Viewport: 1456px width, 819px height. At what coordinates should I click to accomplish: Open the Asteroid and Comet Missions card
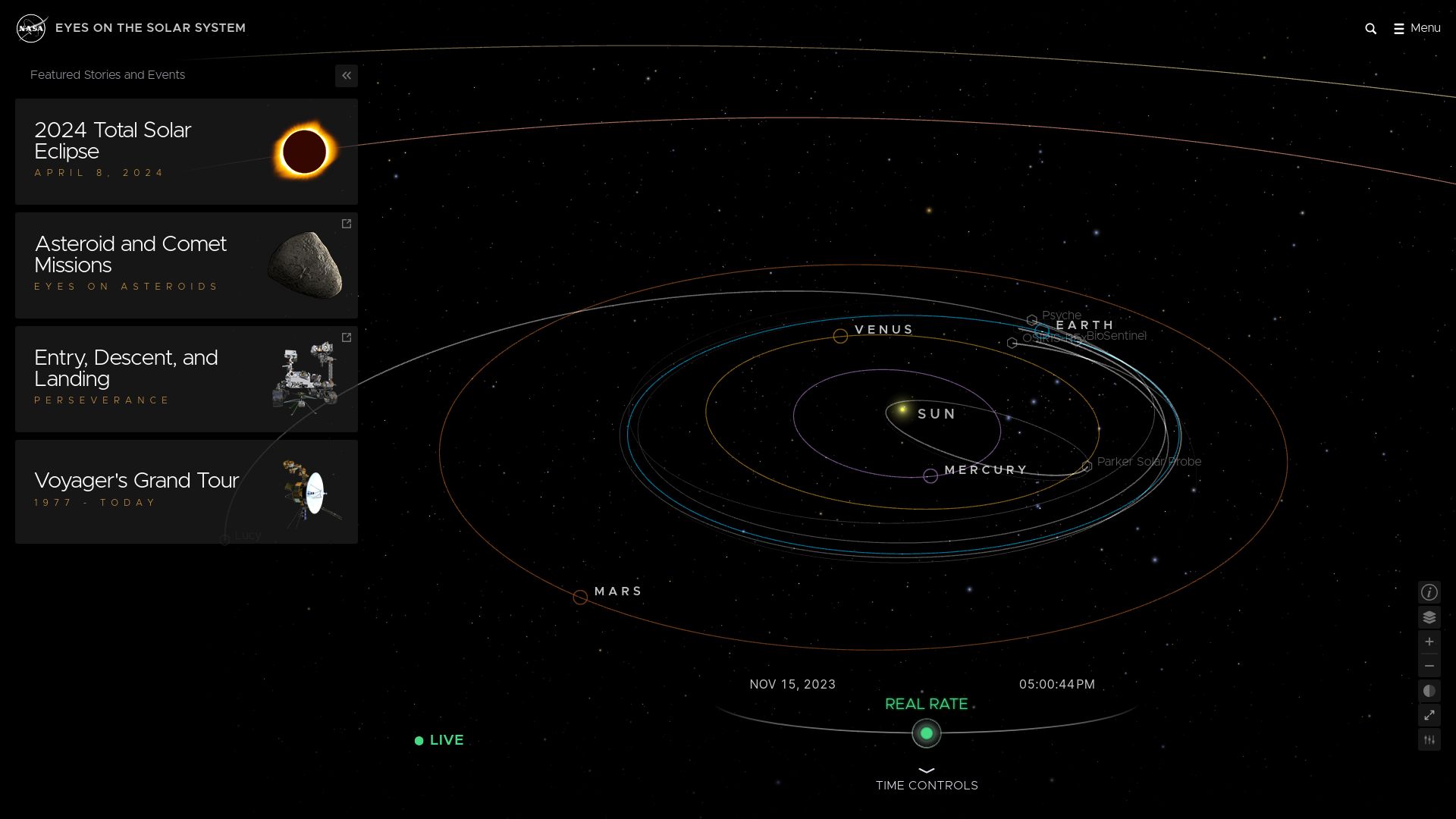187,265
